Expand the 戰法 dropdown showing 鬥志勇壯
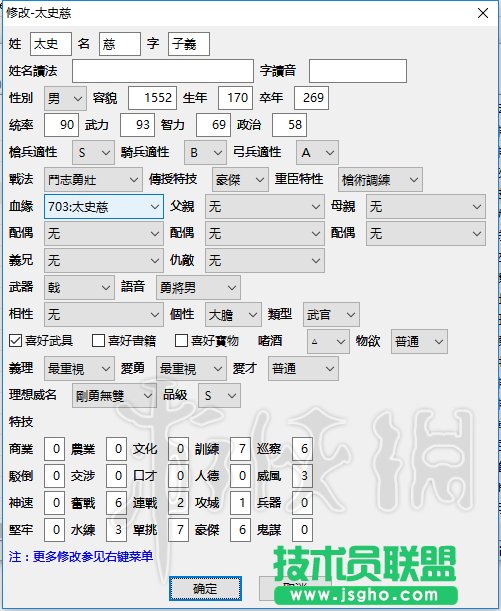501x611 pixels. pos(93,180)
